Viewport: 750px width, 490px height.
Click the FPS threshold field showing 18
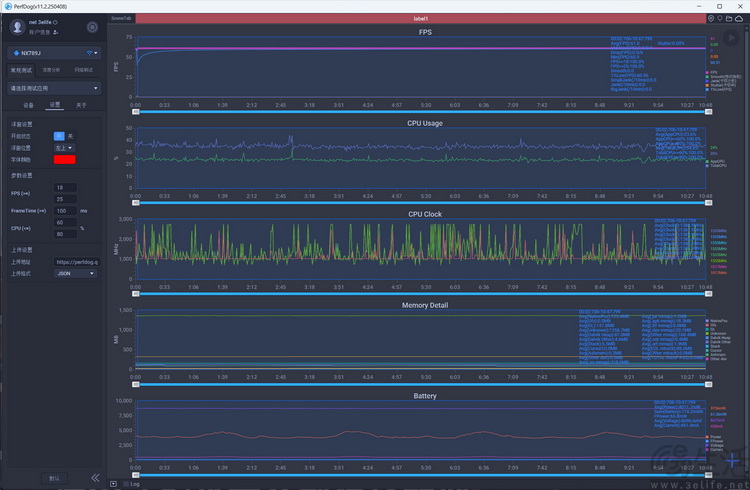[65, 188]
